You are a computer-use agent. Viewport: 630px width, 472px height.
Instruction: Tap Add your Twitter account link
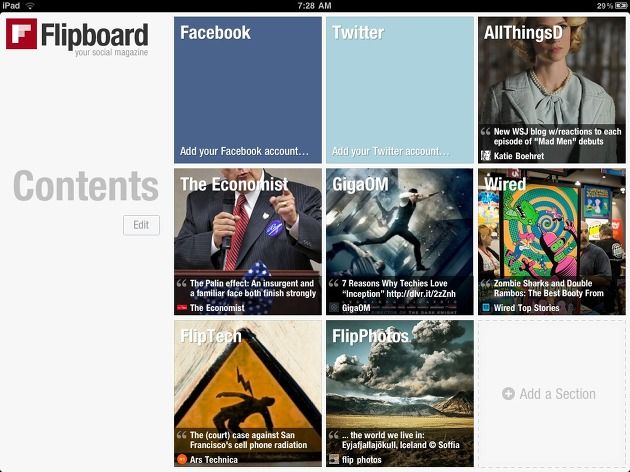click(x=391, y=151)
